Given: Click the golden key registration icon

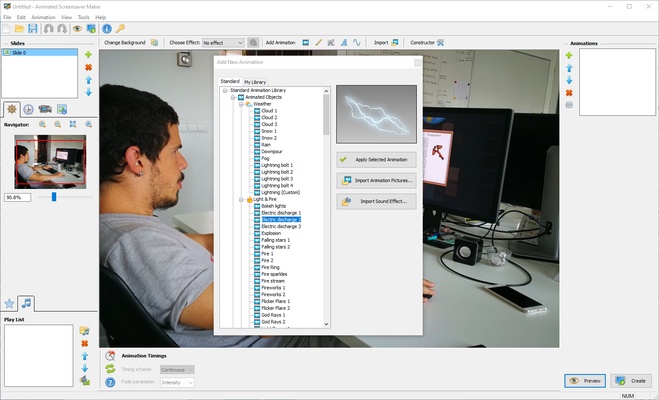Looking at the screenshot, I should tap(120, 29).
